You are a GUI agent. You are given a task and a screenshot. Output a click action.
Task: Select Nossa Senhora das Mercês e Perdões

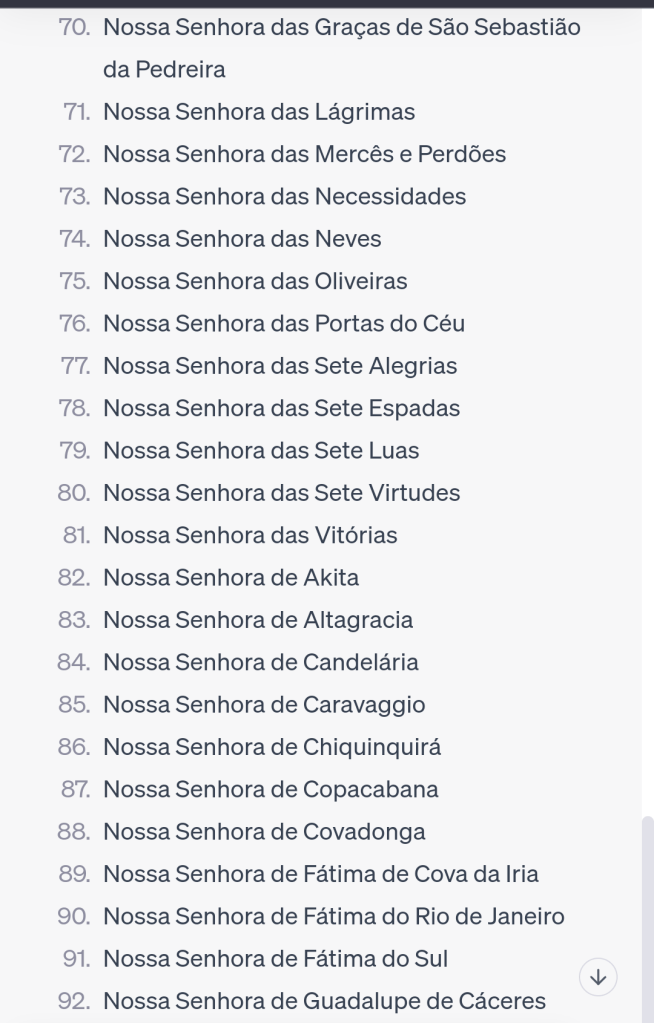point(304,155)
